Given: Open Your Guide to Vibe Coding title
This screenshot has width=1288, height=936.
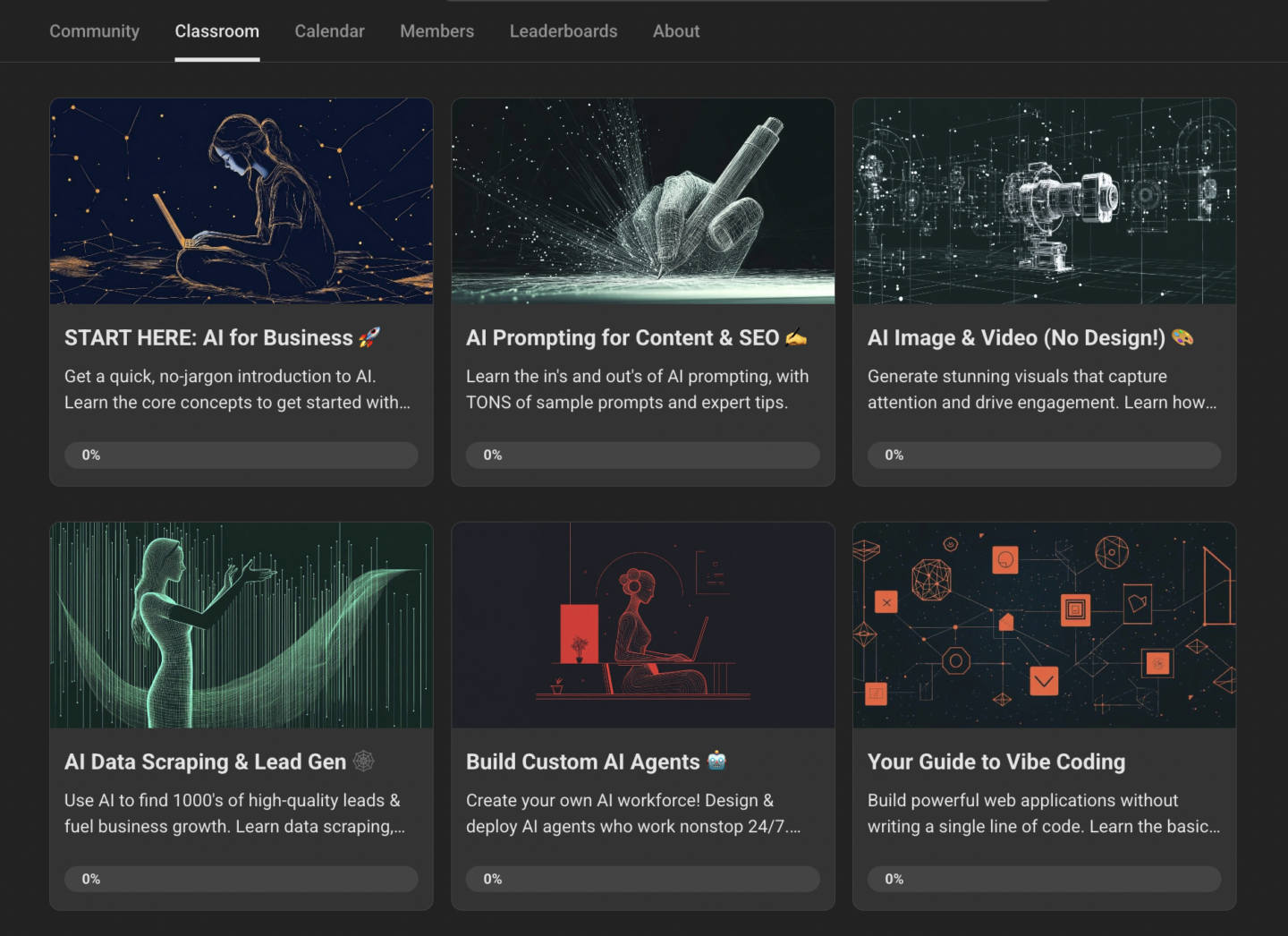Looking at the screenshot, I should (996, 762).
